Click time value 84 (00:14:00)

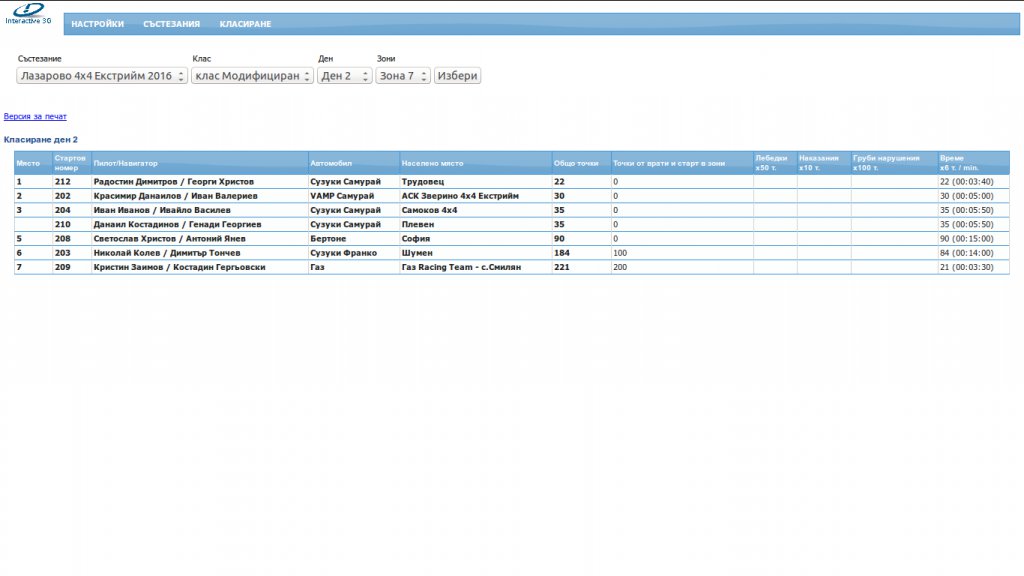pos(967,253)
